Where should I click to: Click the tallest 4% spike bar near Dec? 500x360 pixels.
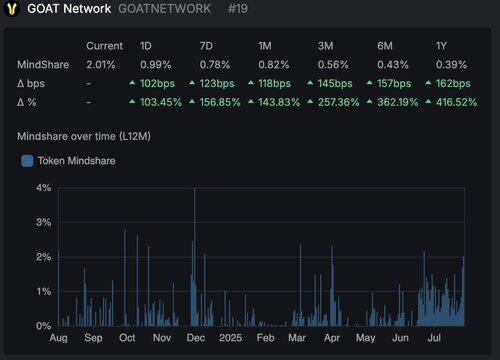pos(195,257)
